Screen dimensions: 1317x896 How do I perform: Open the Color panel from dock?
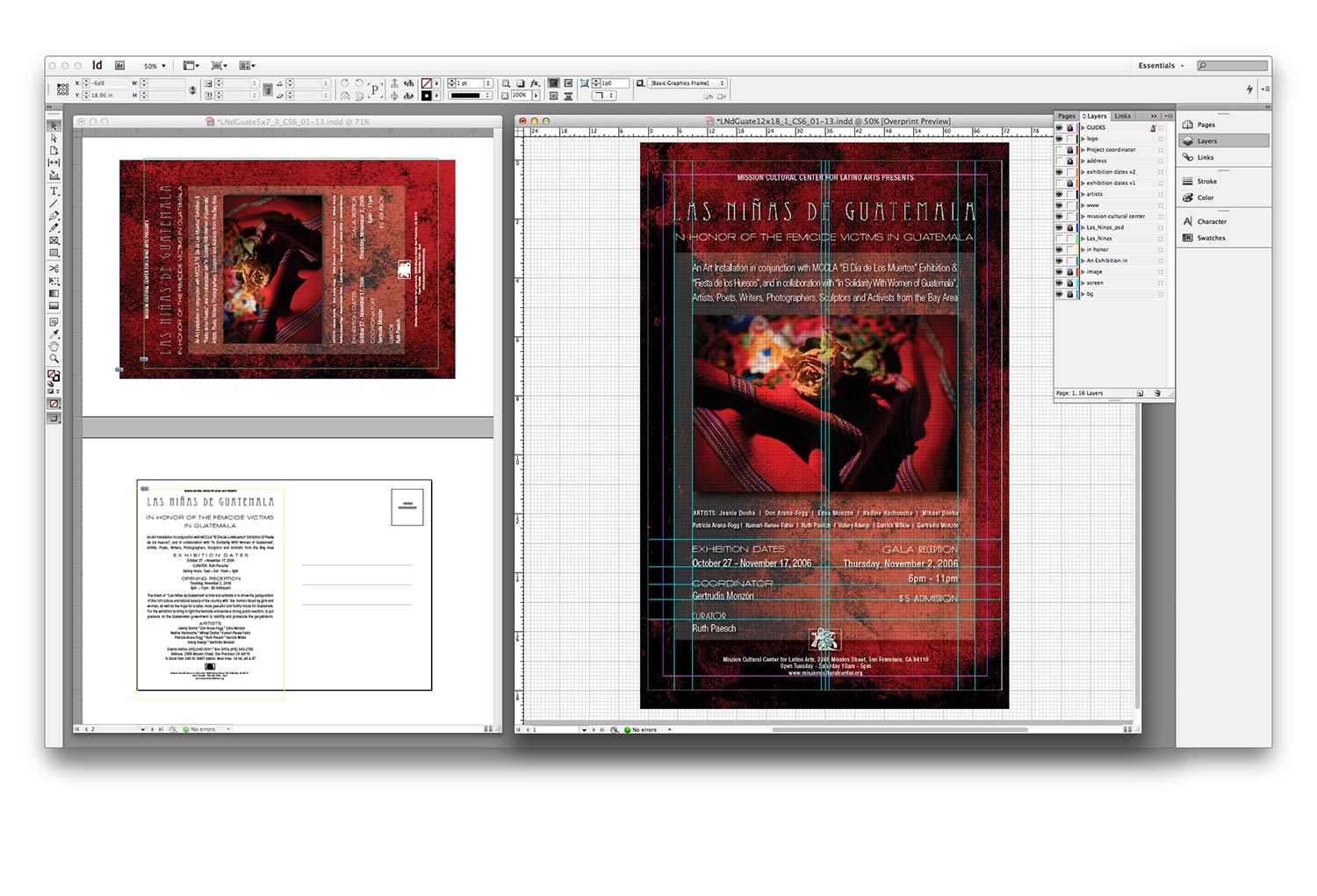point(1223,197)
